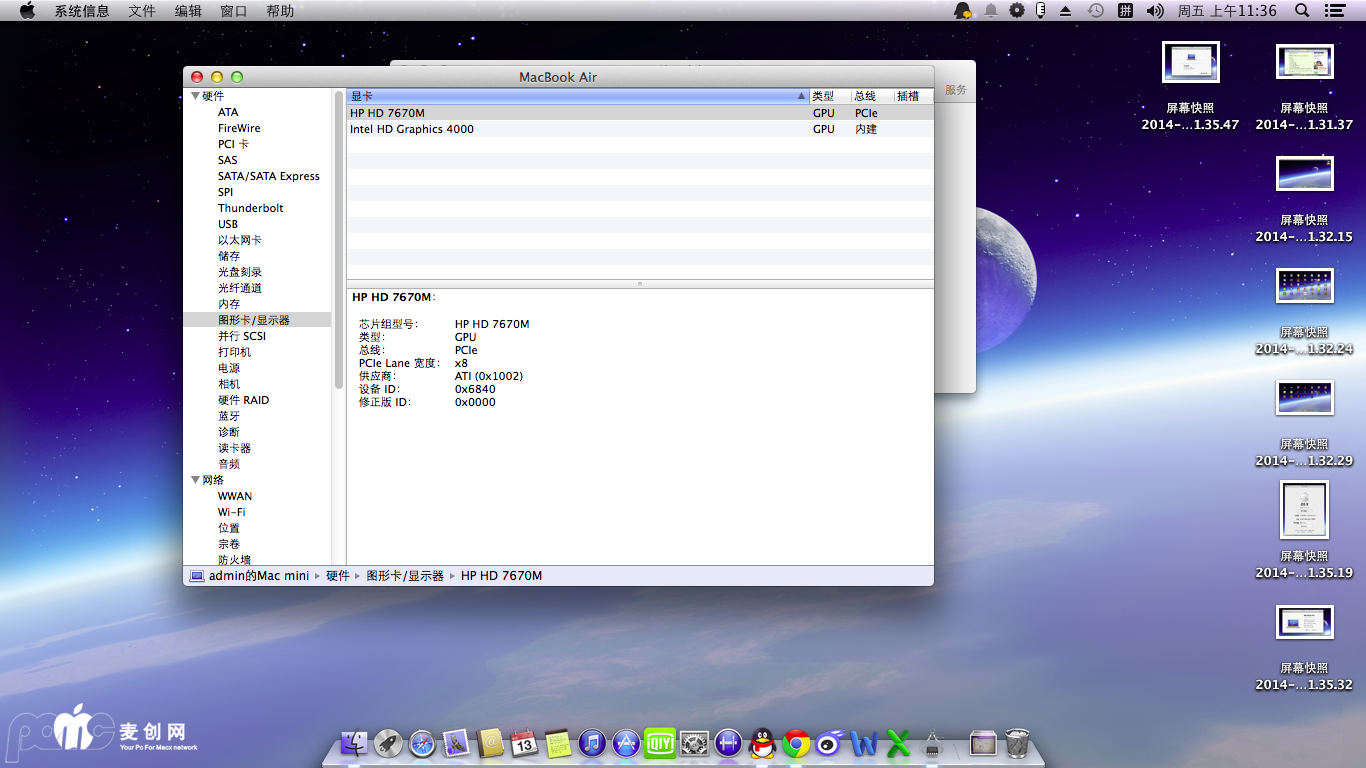Sort list by the 显卡 column header
Image resolution: width=1366 pixels, height=768 pixels.
[x=575, y=96]
